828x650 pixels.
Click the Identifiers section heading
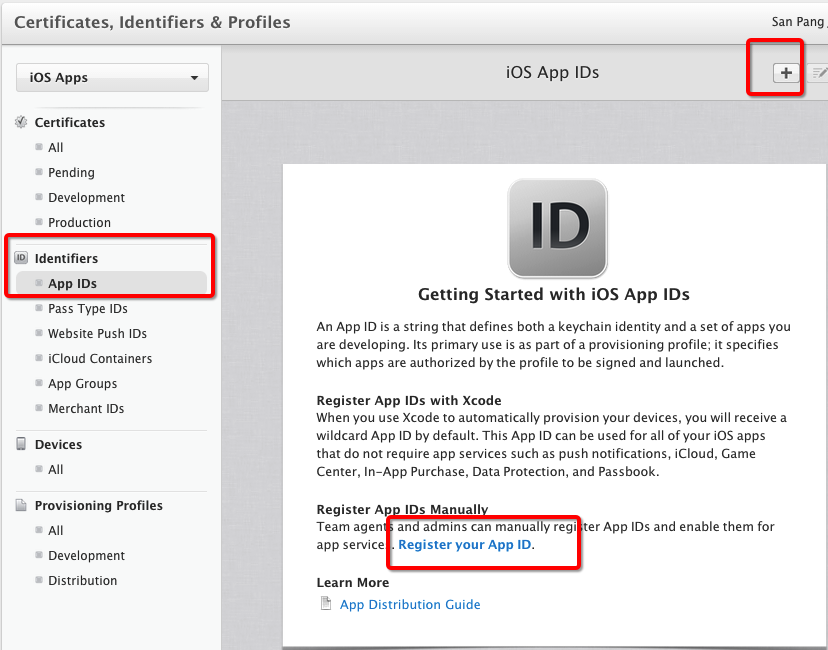tap(67, 258)
